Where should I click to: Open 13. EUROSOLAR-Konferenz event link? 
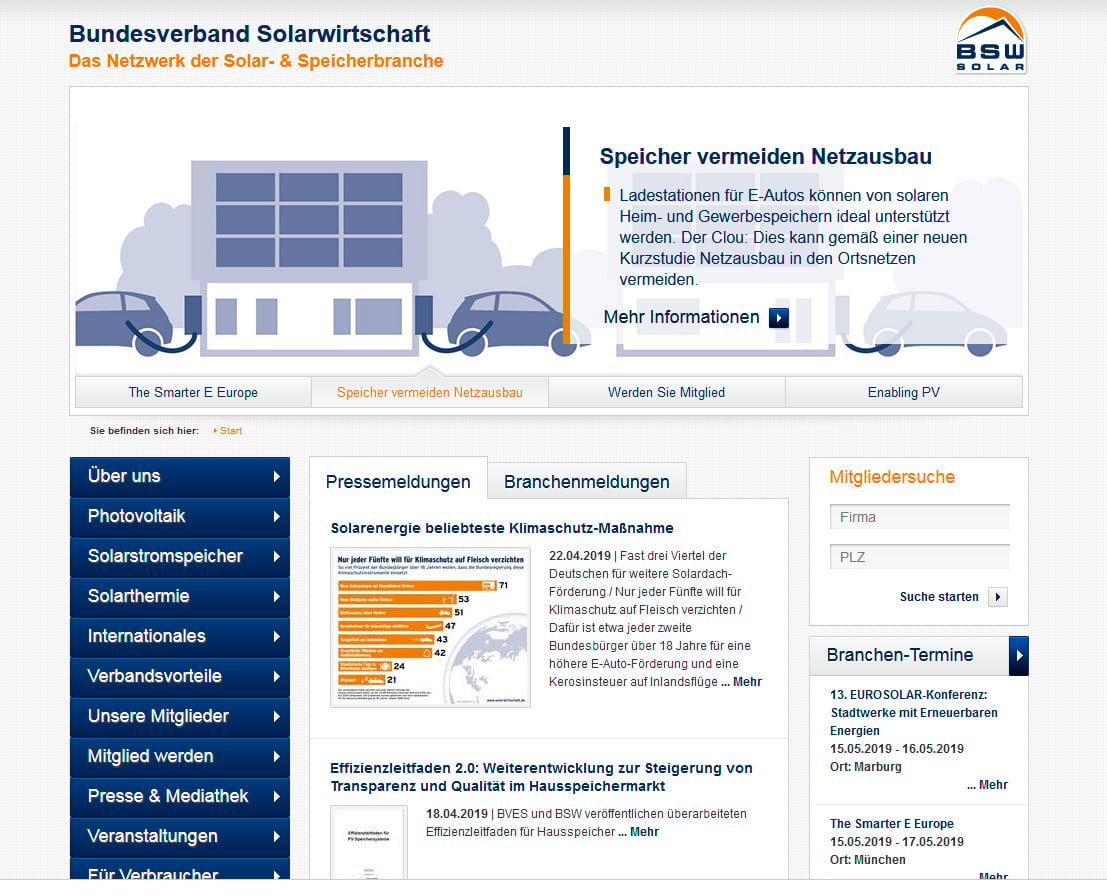click(x=914, y=712)
